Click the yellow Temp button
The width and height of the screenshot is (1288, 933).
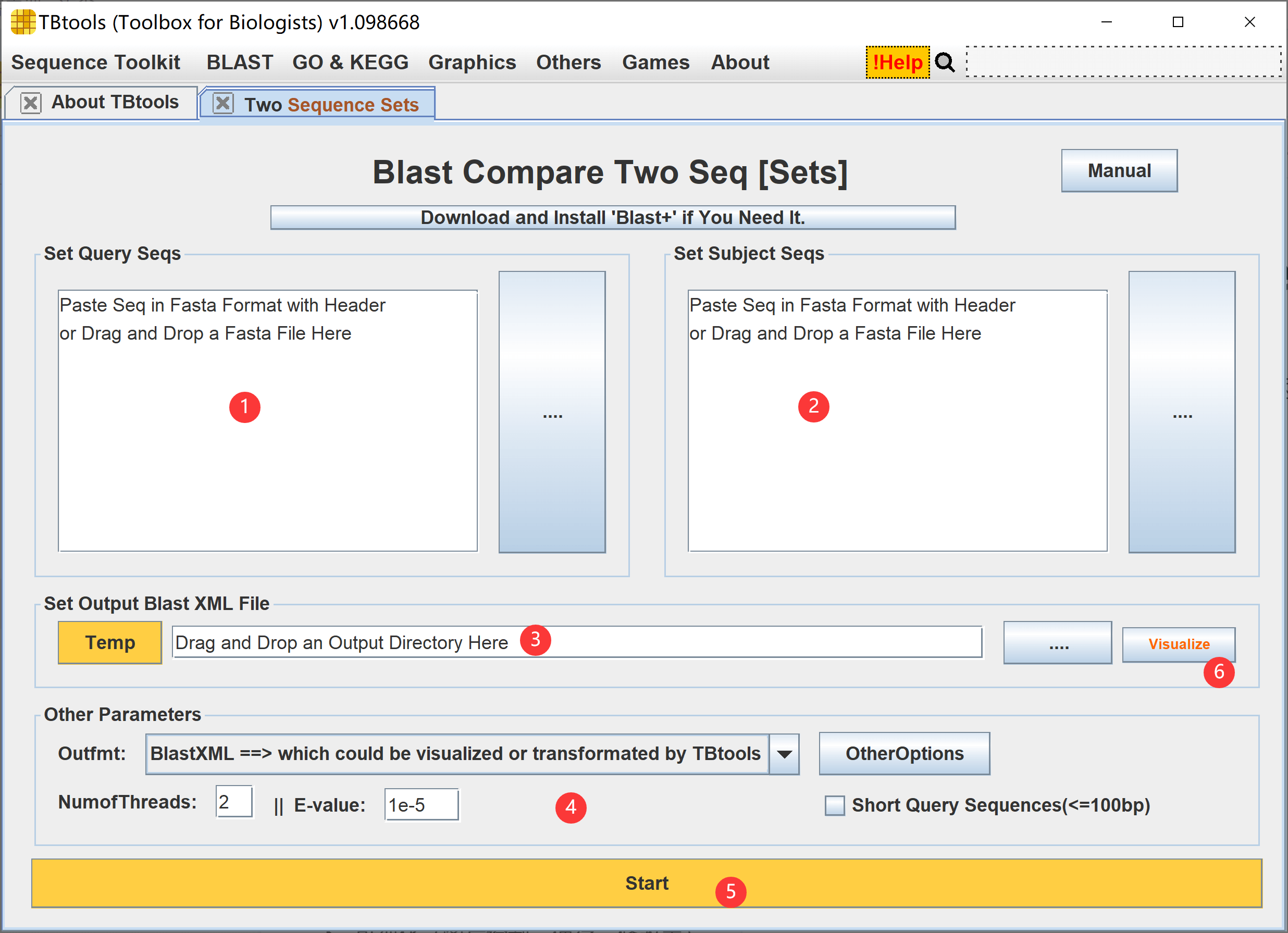pos(110,642)
